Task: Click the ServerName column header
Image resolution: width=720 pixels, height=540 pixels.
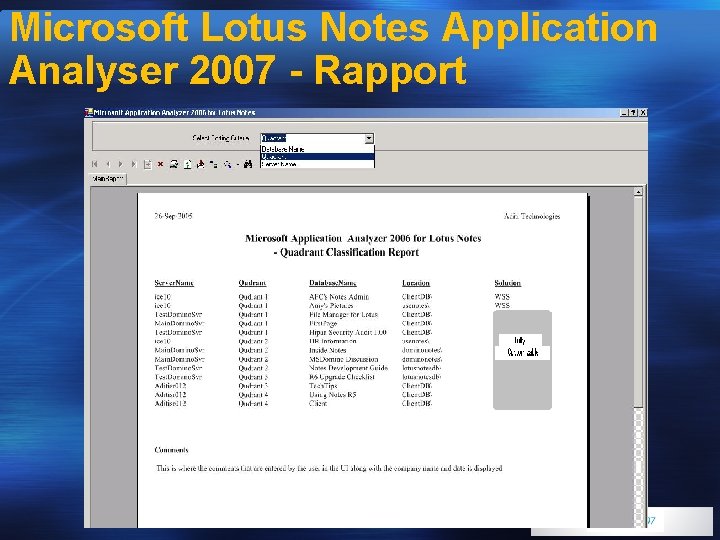Action: click(x=174, y=283)
